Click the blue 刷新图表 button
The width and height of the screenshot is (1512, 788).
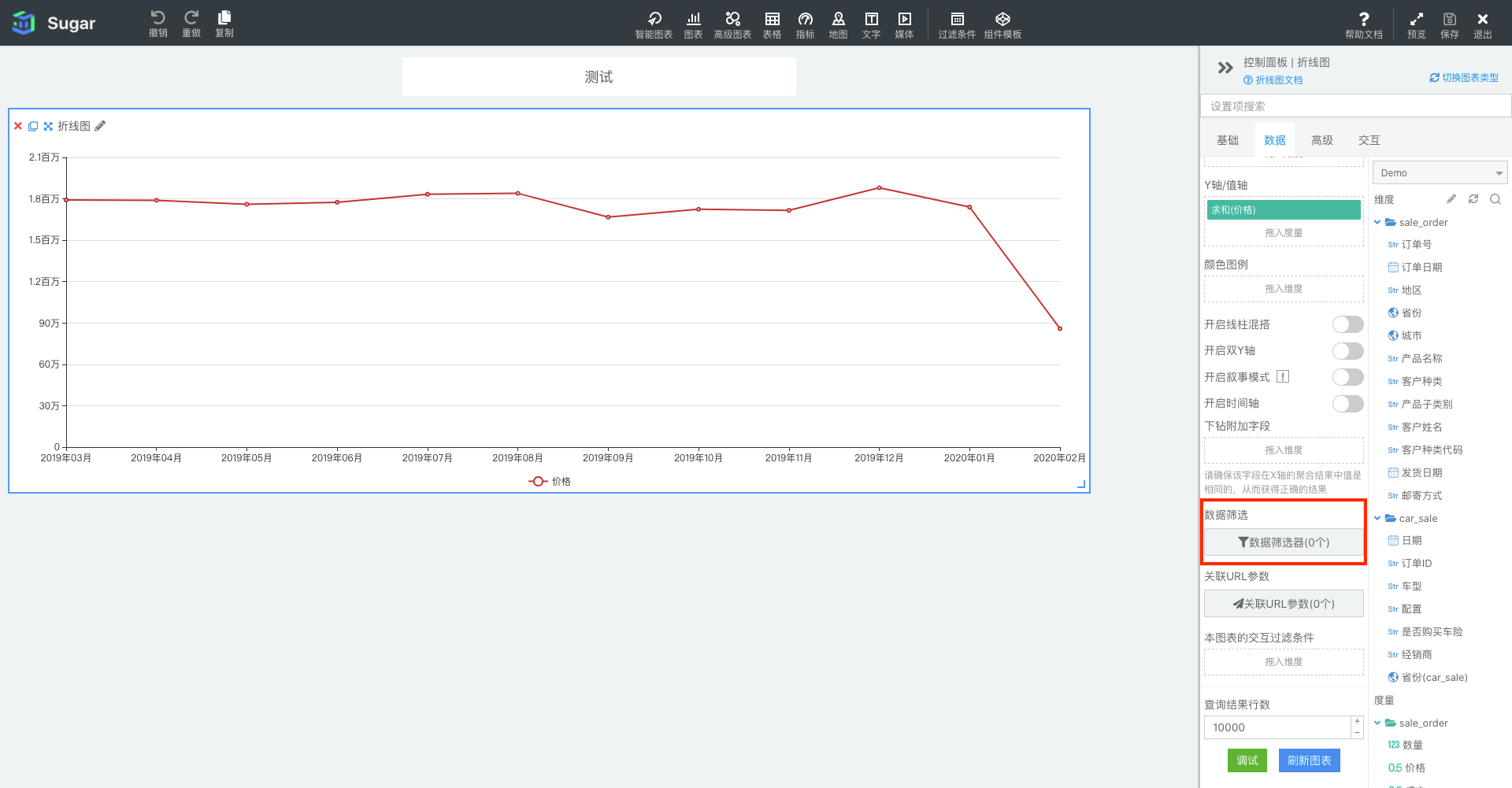coord(1309,760)
